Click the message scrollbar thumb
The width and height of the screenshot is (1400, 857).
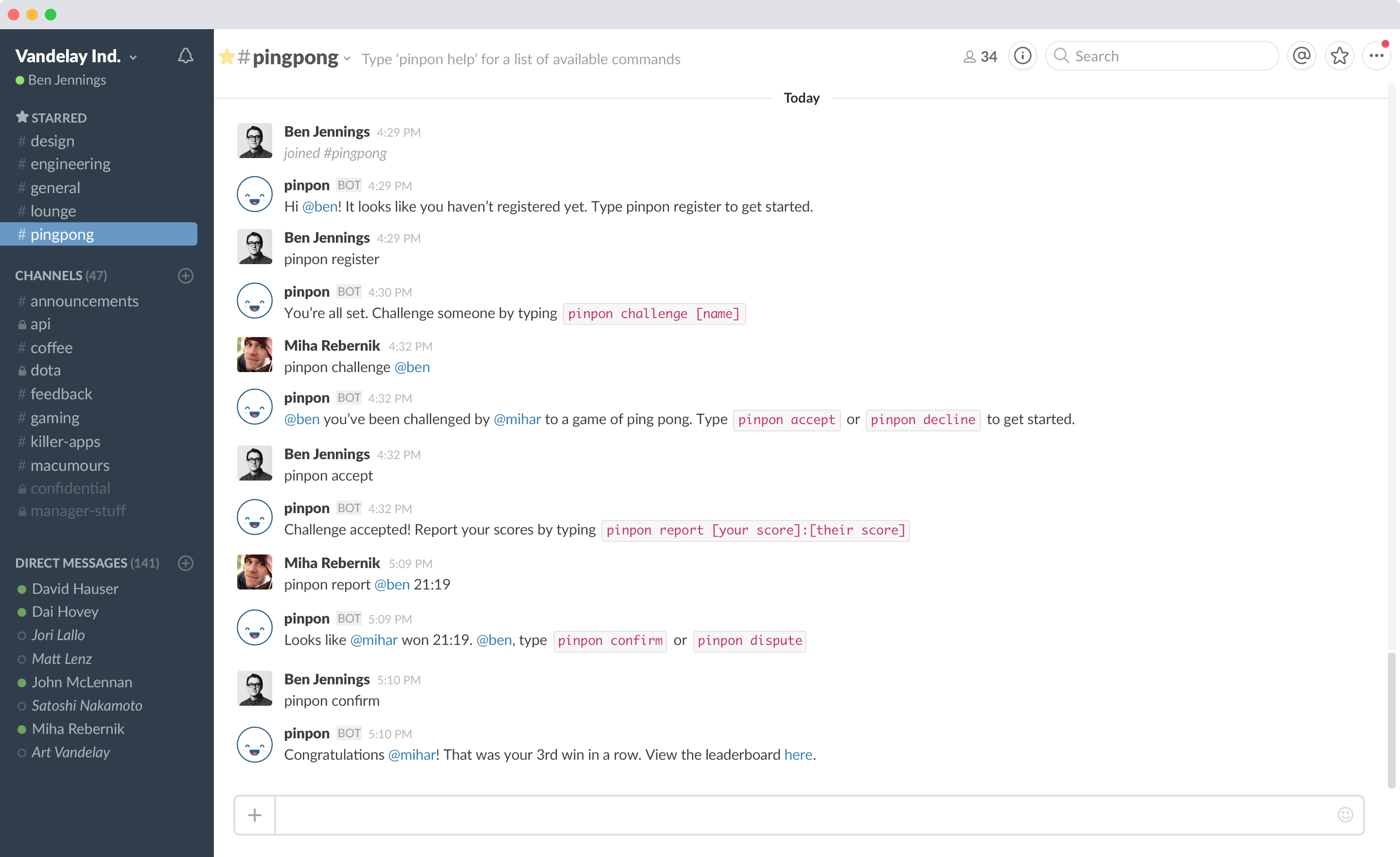pyautogui.click(x=1391, y=719)
